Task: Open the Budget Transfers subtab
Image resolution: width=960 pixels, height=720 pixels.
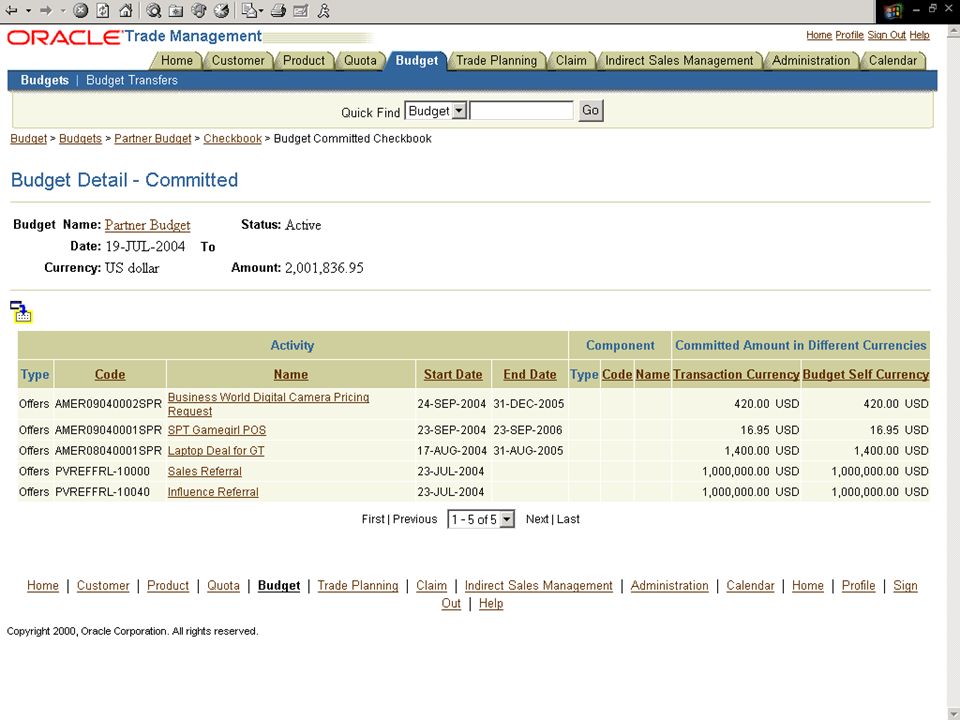Action: [x=132, y=80]
